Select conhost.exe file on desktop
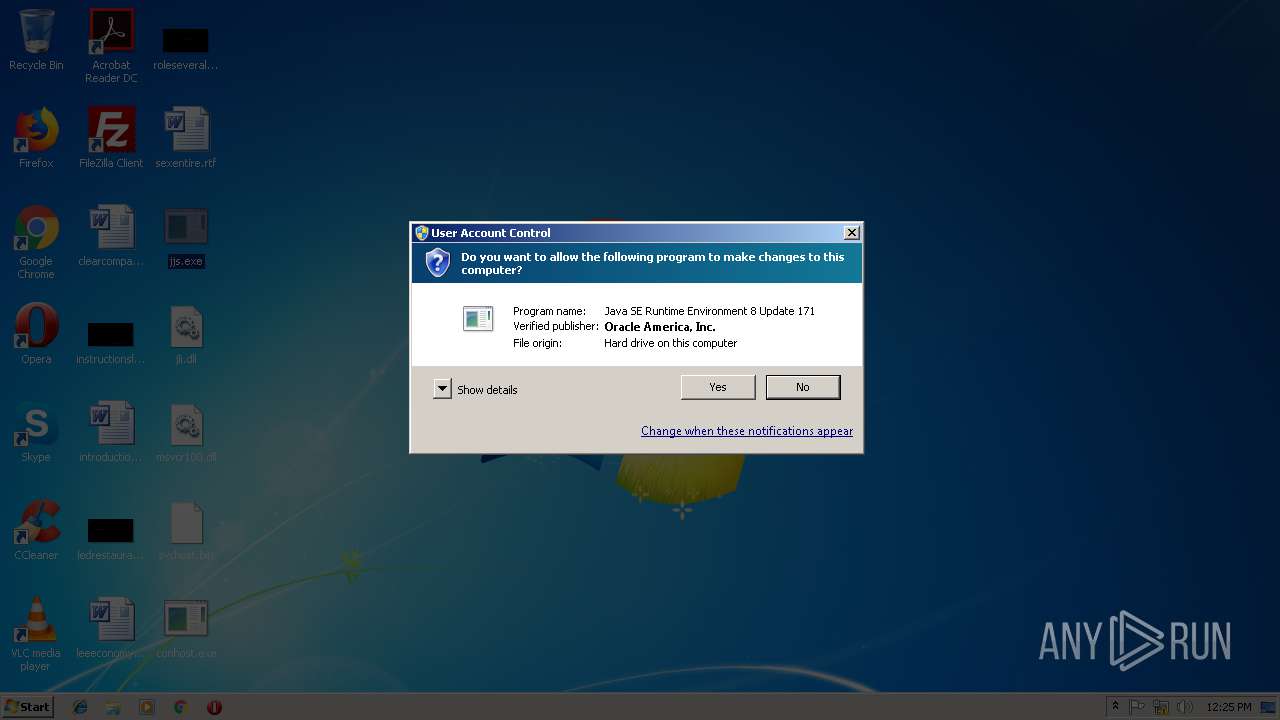1280x720 pixels. point(186,628)
